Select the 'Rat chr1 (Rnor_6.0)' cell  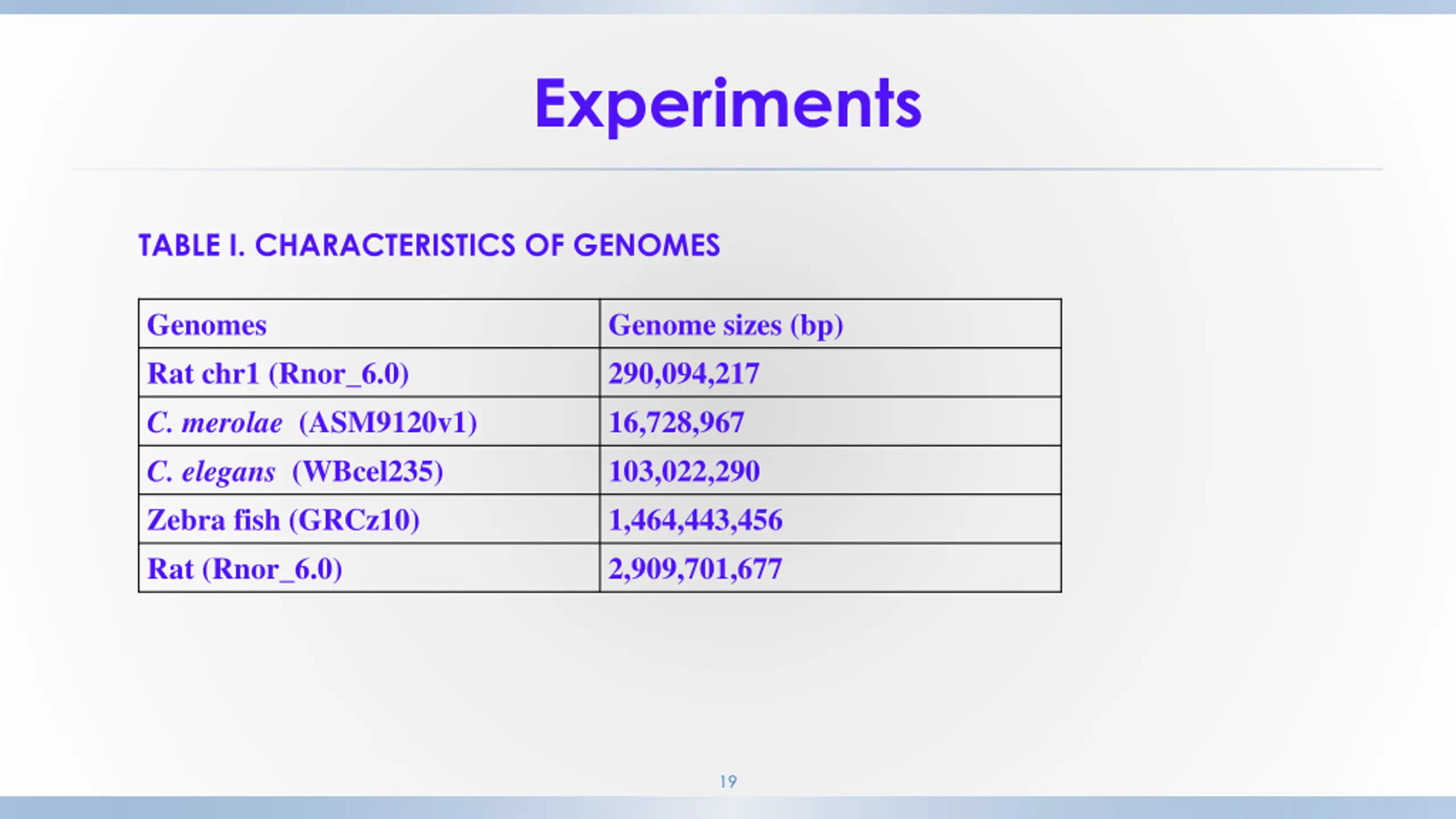point(369,373)
